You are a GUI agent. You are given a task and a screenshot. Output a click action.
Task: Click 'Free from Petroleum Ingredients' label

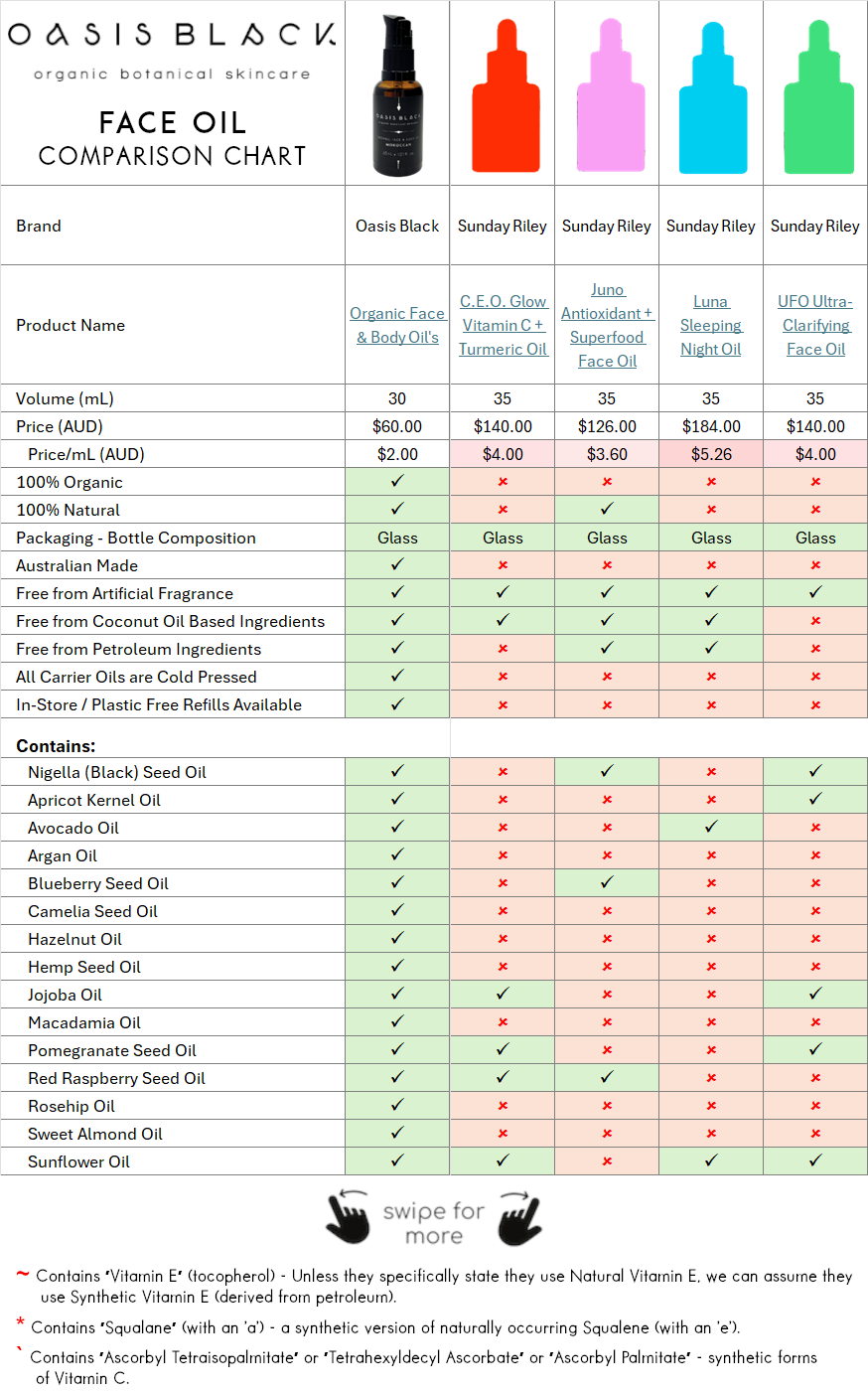(138, 649)
